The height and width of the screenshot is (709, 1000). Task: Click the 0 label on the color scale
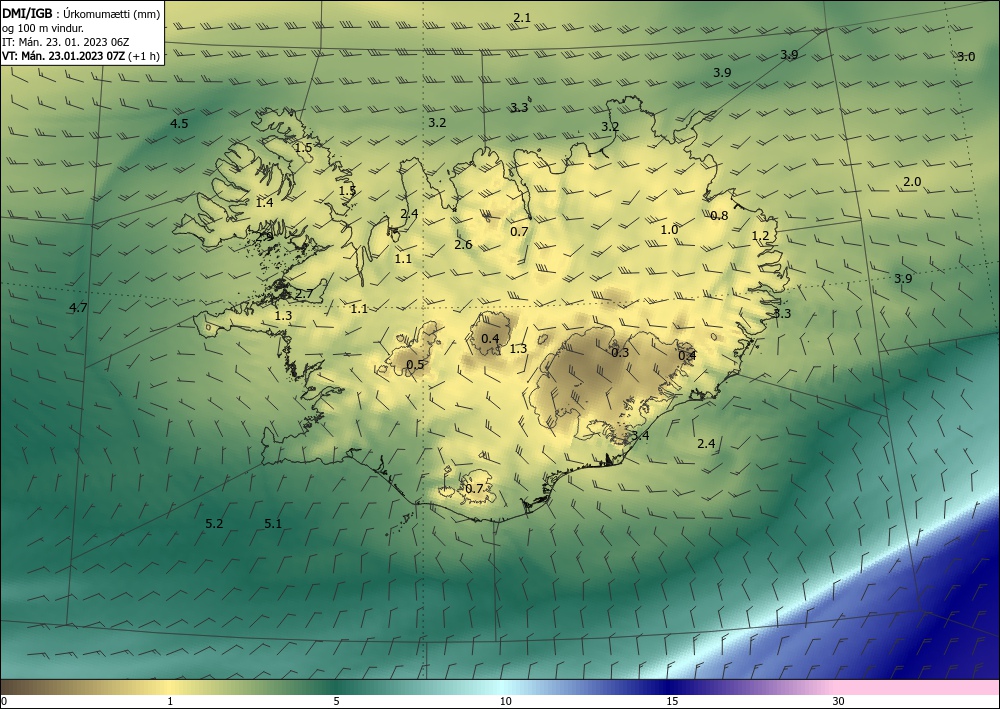click(4, 701)
